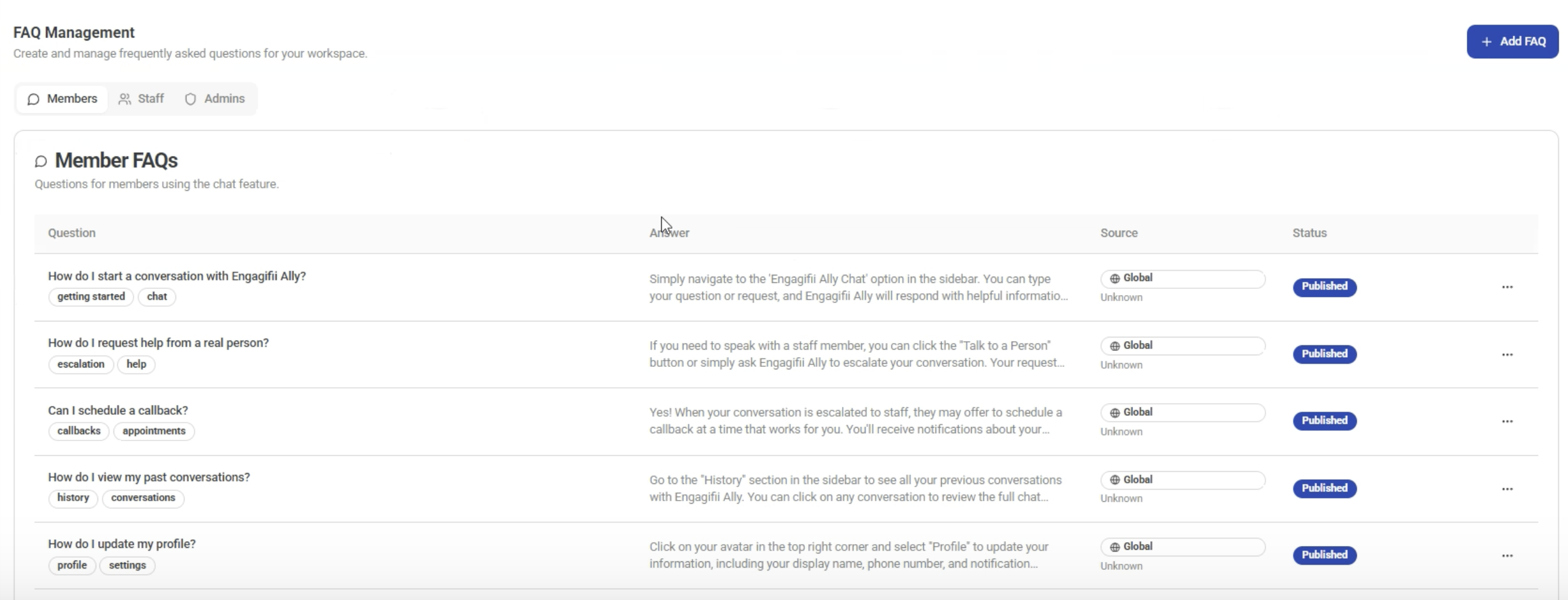Open Global source selector for update profile FAQ
Viewport: 1568px width, 600px height.
click(1182, 547)
